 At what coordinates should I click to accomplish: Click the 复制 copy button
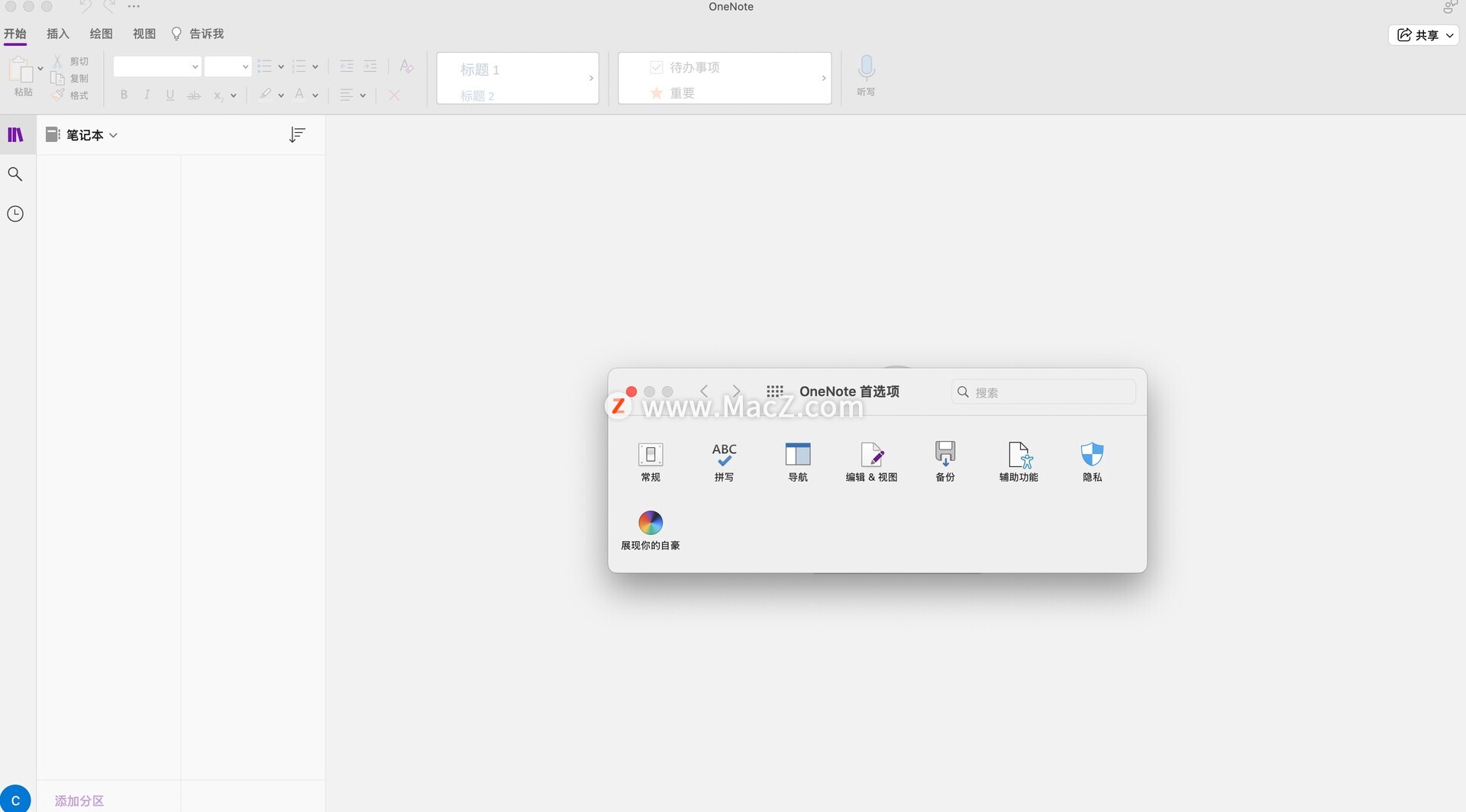tap(70, 79)
